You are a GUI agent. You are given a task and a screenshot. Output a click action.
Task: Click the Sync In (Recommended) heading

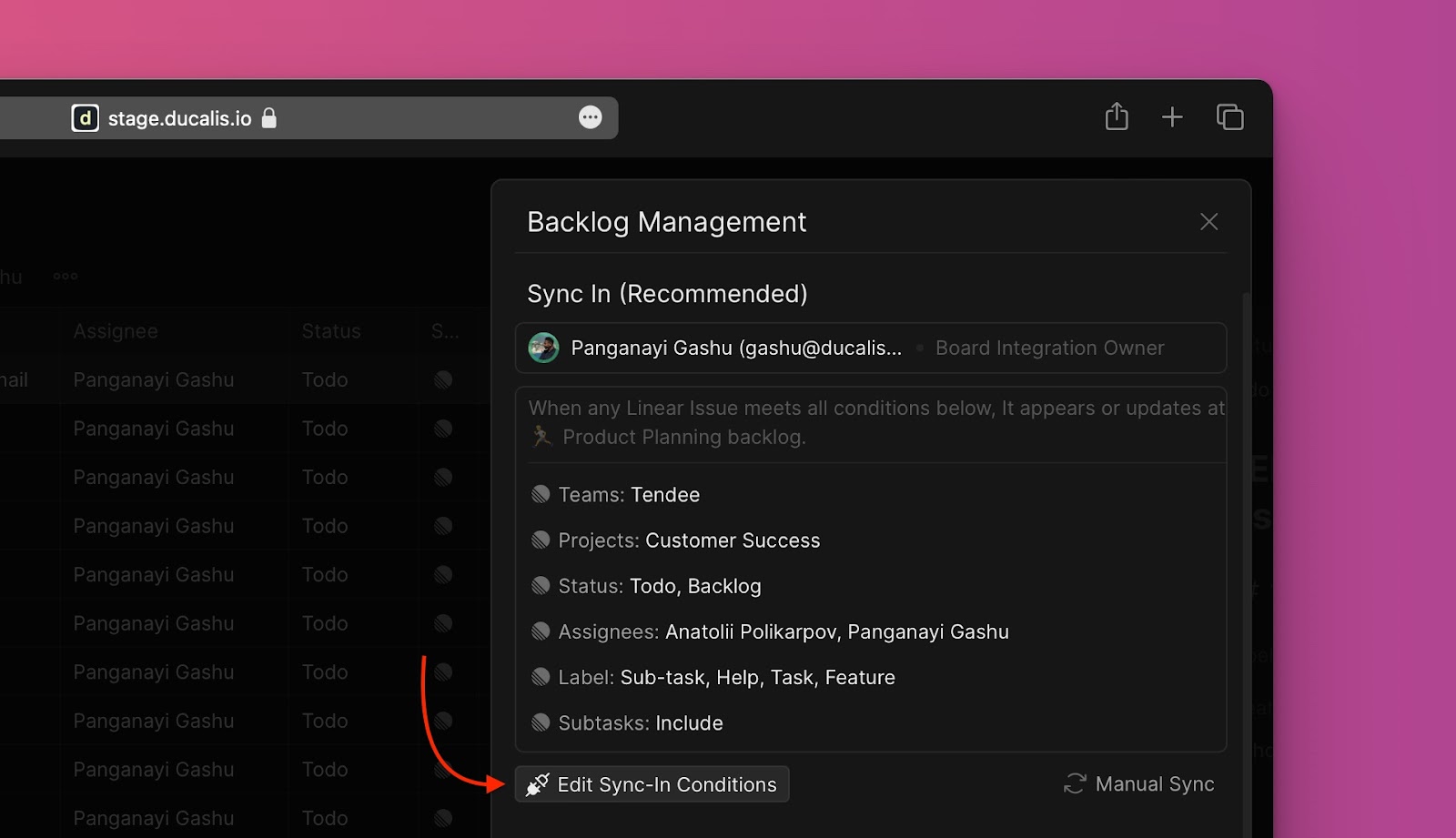click(x=667, y=294)
